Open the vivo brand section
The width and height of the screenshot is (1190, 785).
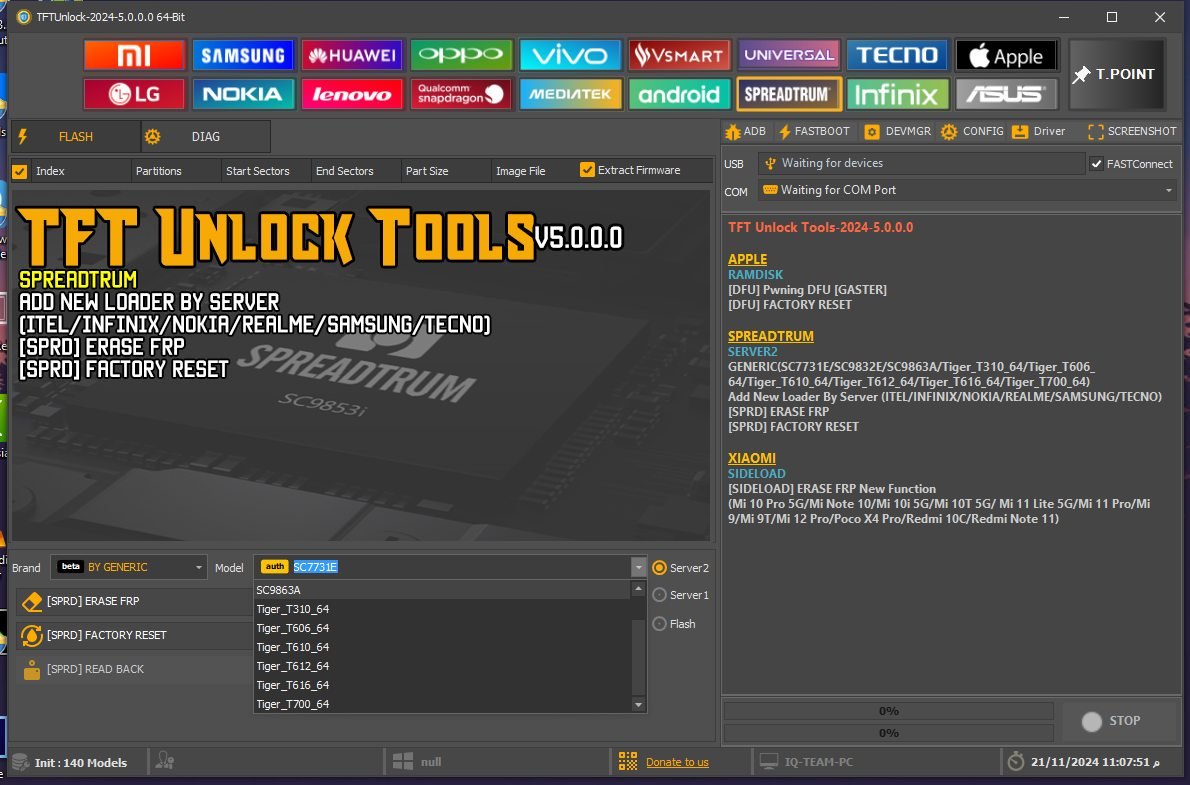[x=571, y=55]
